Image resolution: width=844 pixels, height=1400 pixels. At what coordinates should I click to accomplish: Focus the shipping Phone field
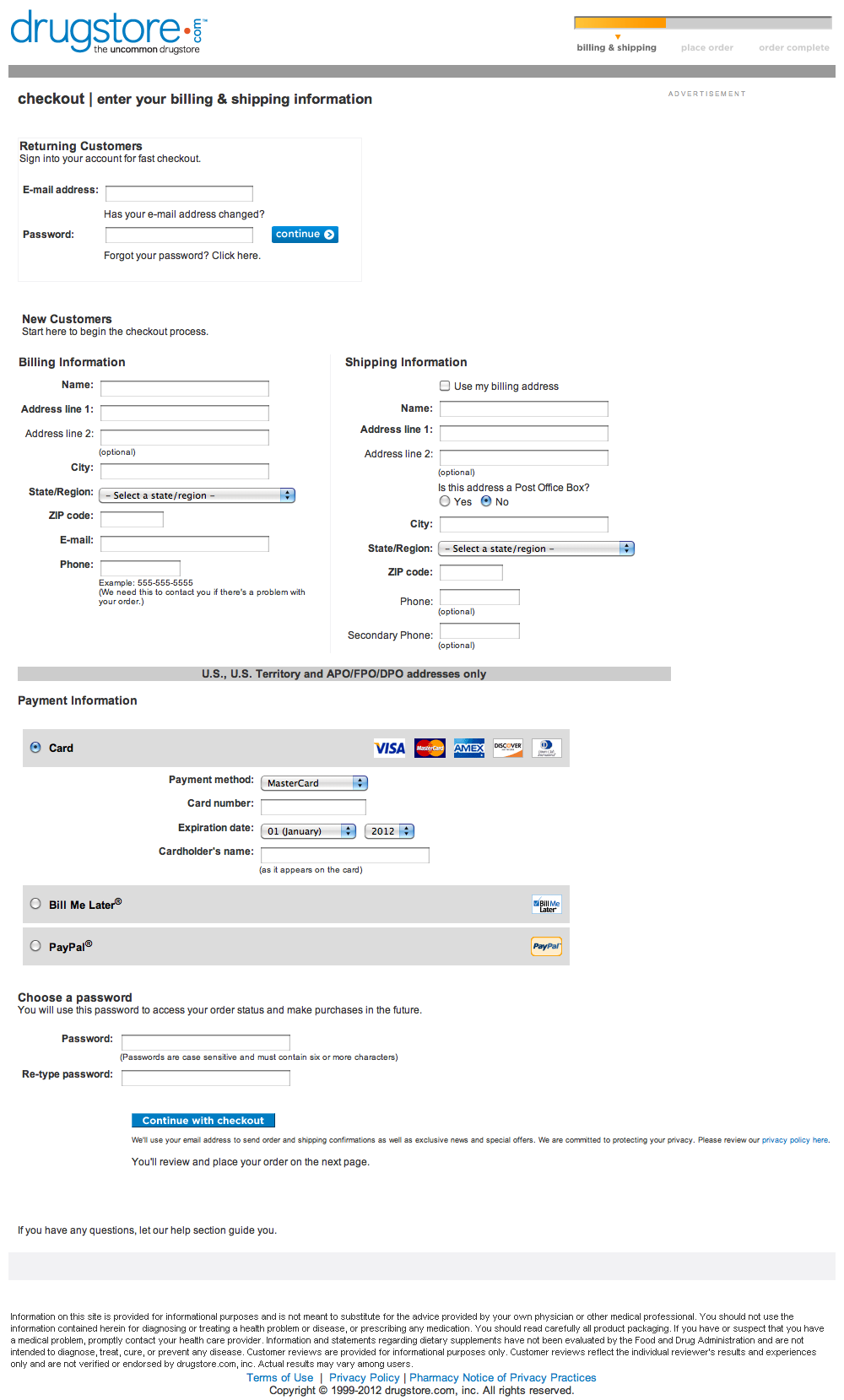[x=479, y=597]
